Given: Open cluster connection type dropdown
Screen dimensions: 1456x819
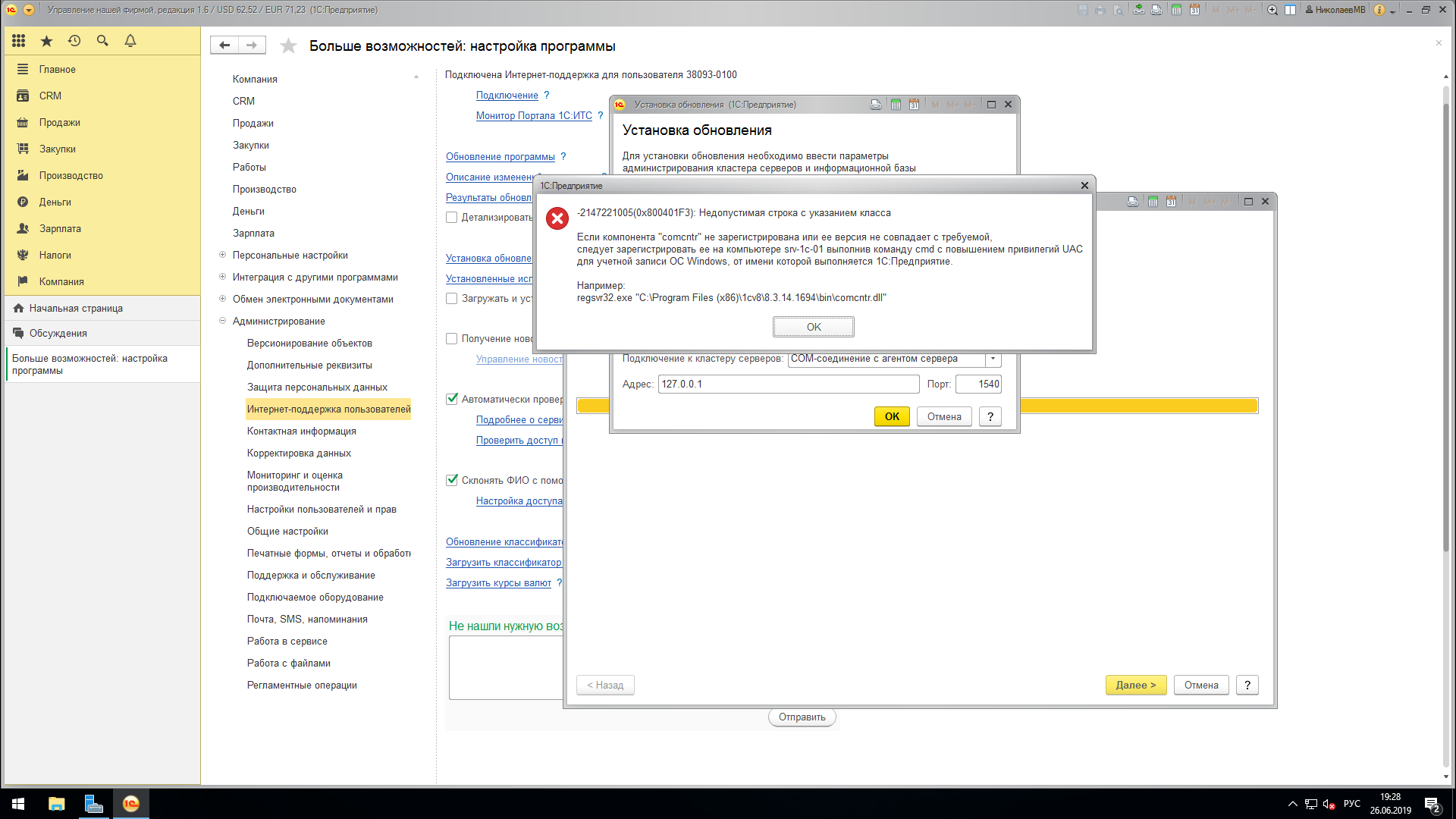Looking at the screenshot, I should coord(993,359).
